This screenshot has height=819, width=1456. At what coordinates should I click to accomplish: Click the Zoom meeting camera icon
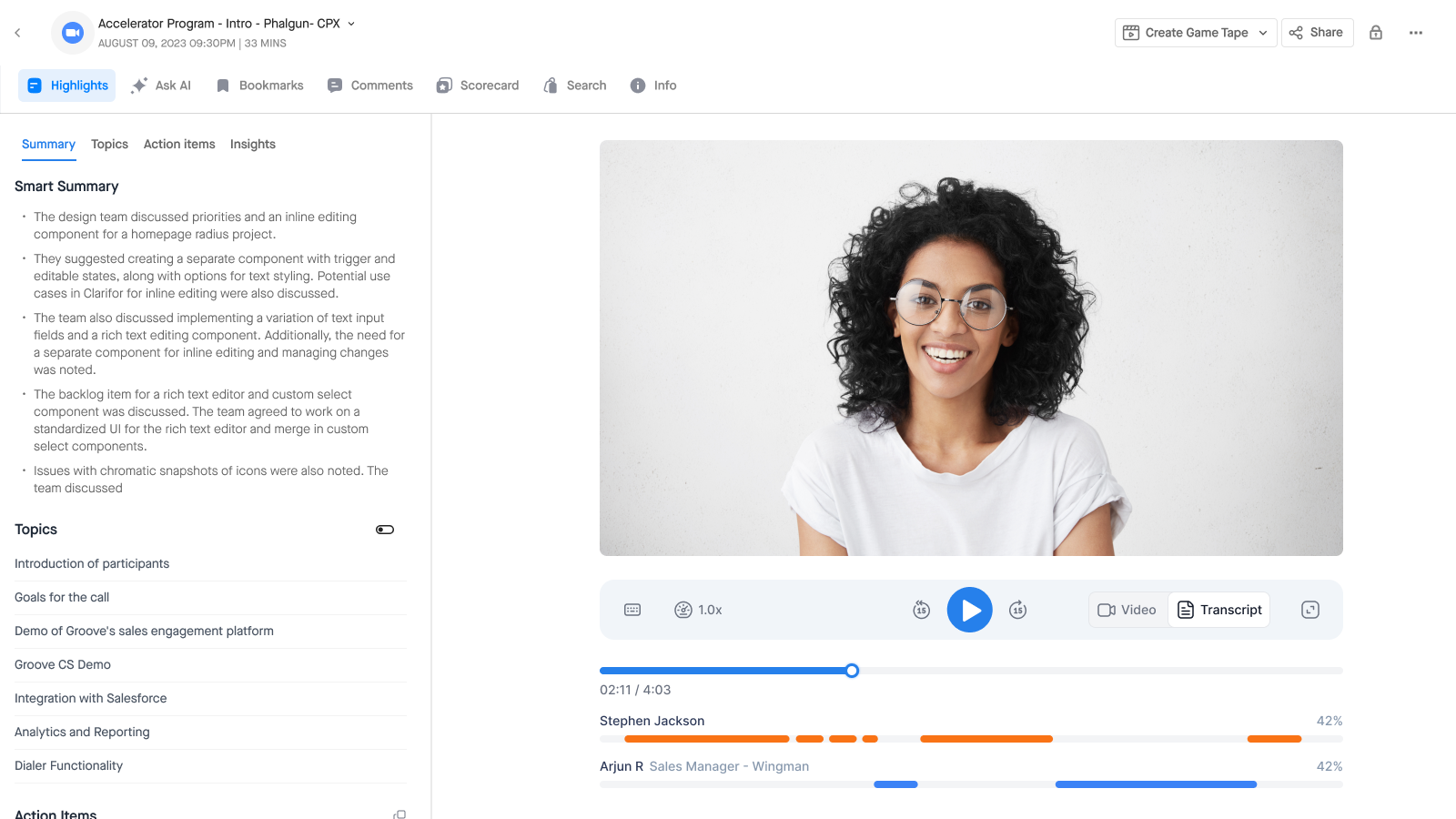pos(73,33)
